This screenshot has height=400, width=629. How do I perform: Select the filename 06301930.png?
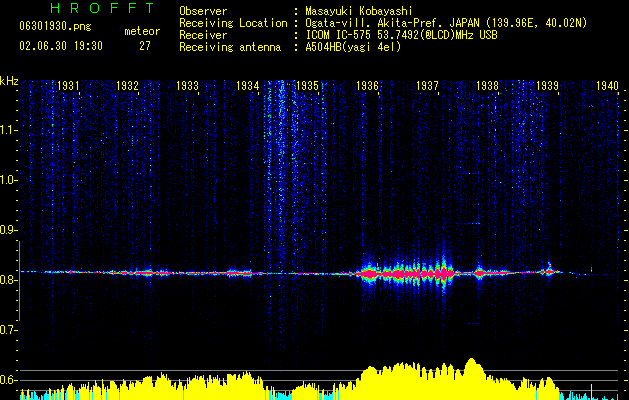click(55, 26)
